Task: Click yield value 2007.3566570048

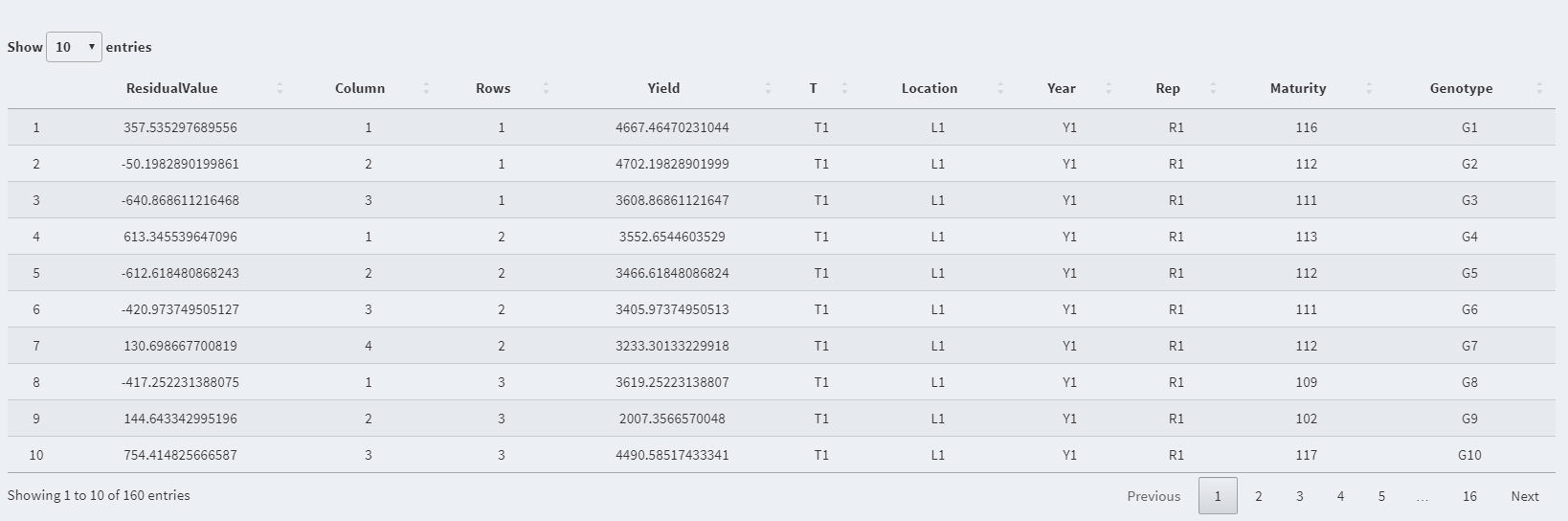Action: pyautogui.click(x=672, y=419)
